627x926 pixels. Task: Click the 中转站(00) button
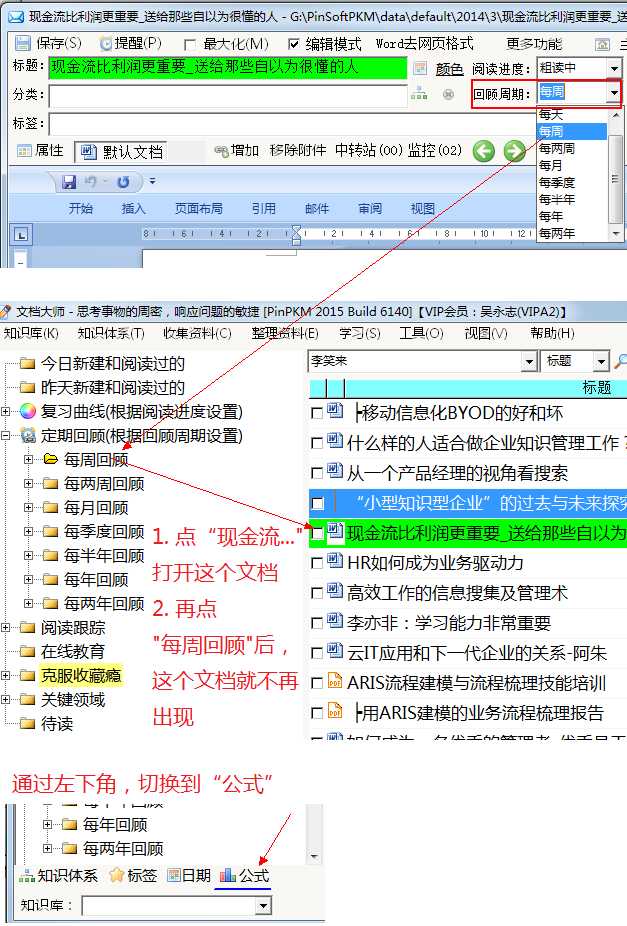click(x=368, y=151)
